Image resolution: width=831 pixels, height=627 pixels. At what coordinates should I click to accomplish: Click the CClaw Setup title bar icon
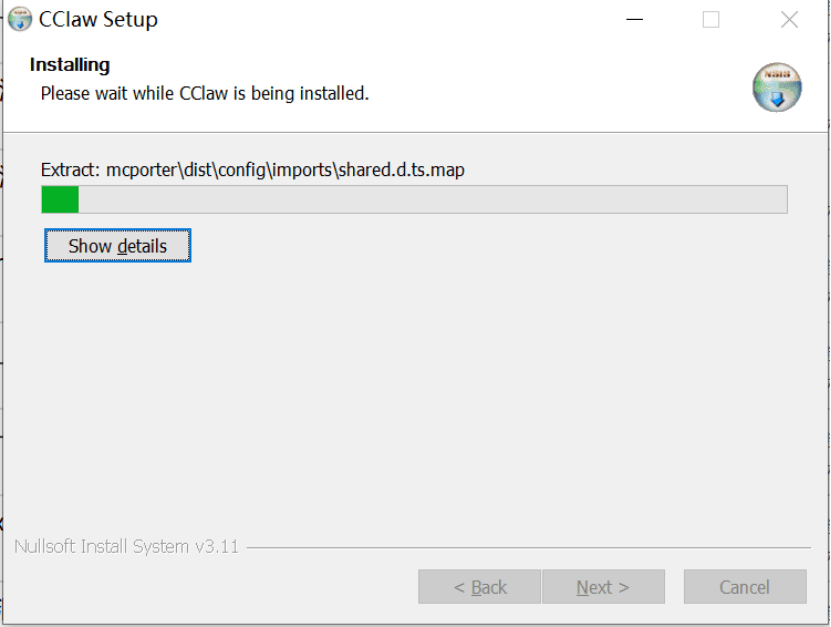tap(19, 19)
